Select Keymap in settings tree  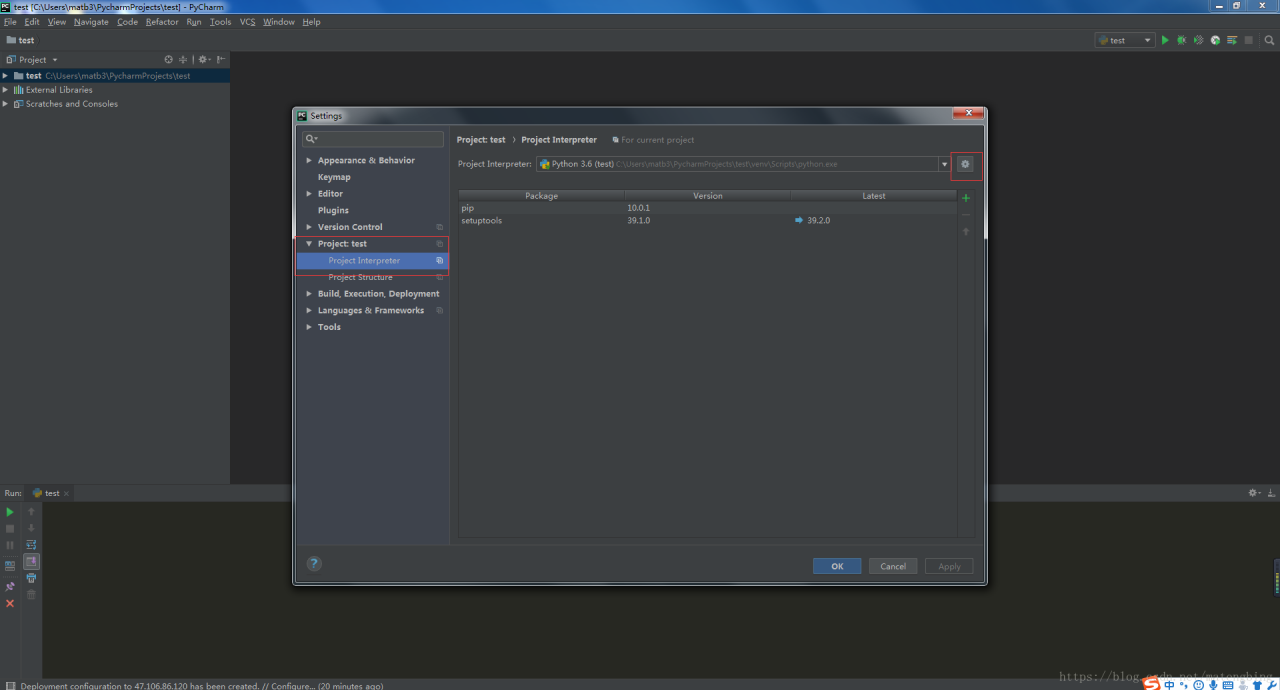334,177
